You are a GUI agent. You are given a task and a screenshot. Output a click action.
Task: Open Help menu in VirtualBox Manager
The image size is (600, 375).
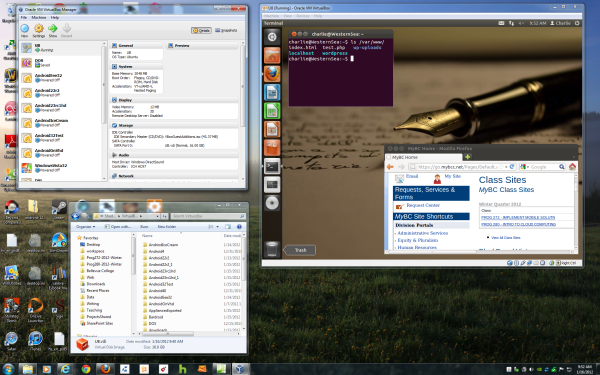click(55, 18)
